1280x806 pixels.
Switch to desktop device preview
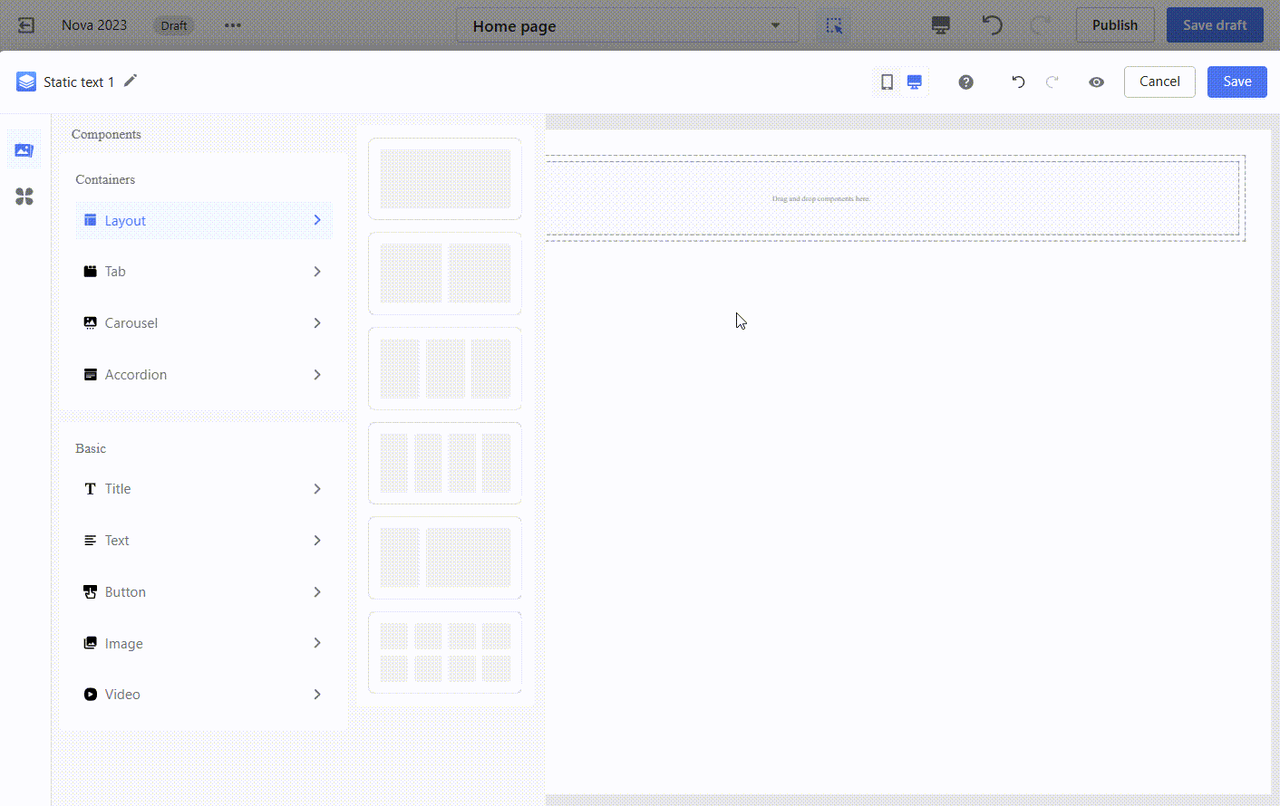(914, 82)
